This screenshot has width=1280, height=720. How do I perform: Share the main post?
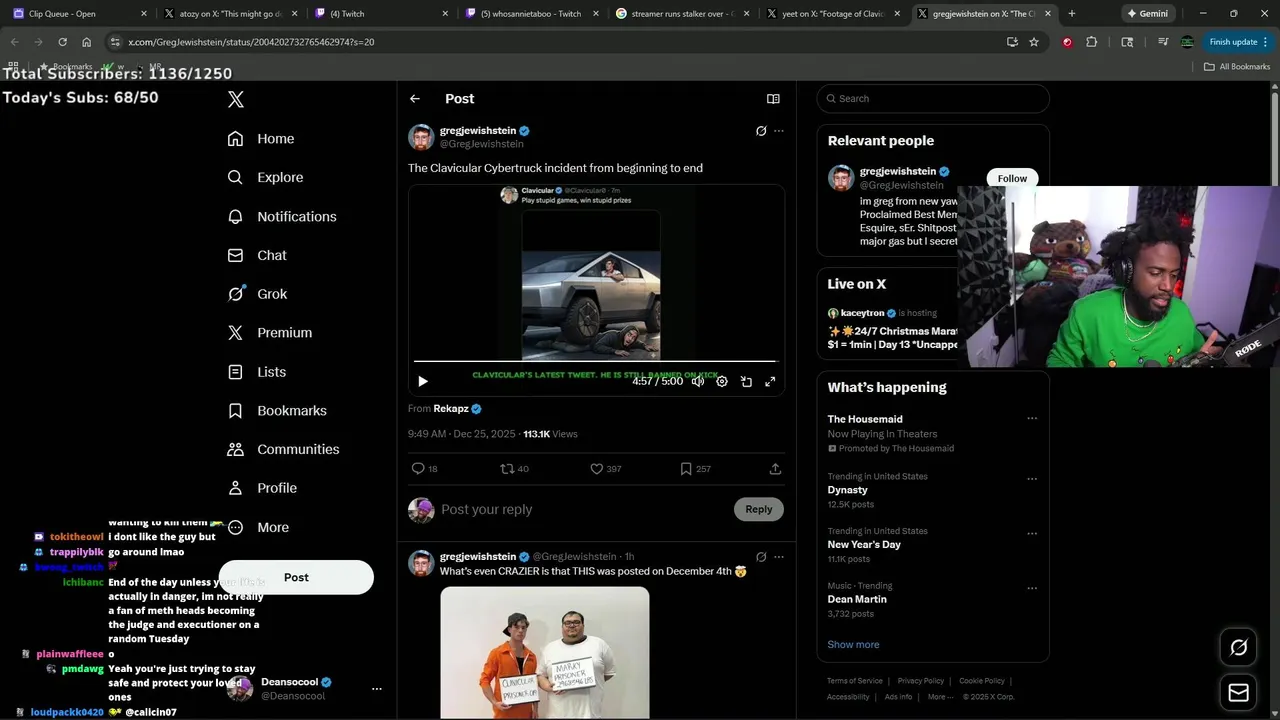click(x=775, y=468)
